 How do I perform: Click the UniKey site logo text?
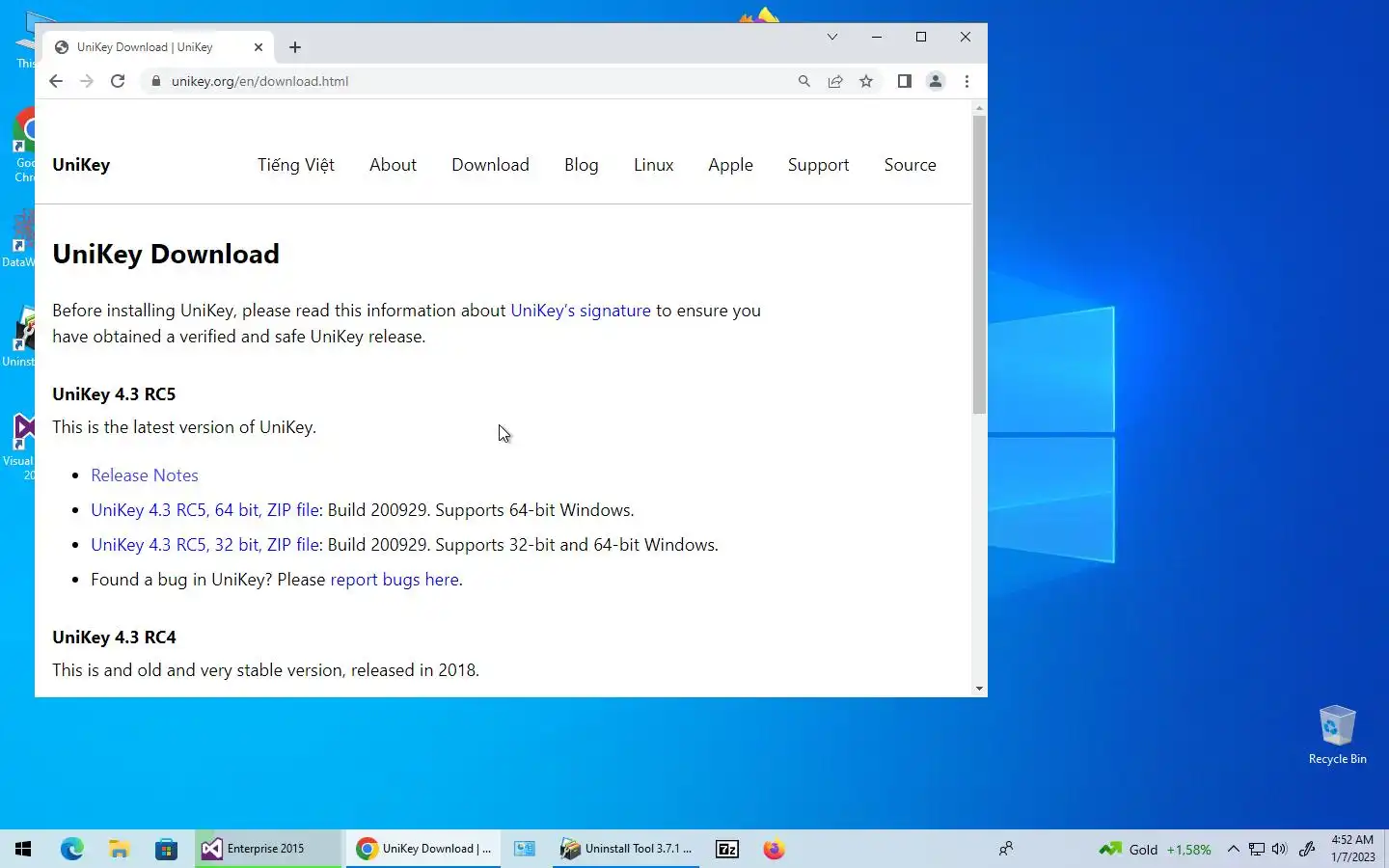[x=81, y=165]
